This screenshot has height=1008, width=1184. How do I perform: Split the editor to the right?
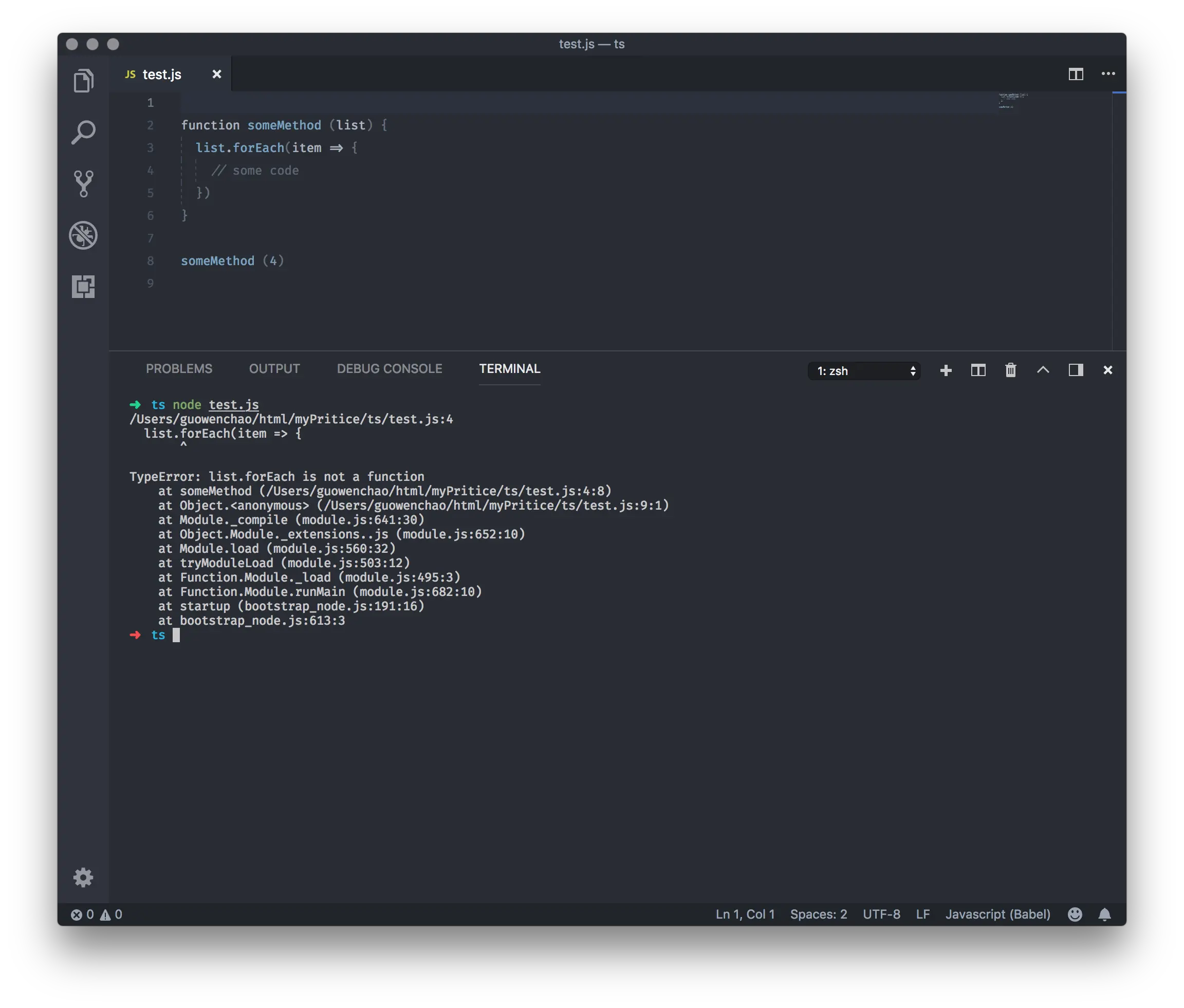pos(1076,73)
